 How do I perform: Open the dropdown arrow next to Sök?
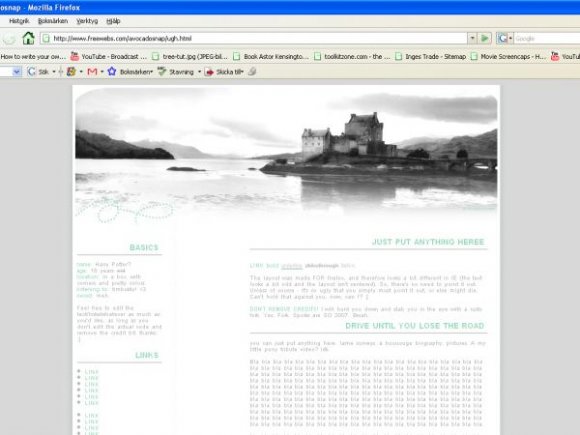[x=54, y=72]
